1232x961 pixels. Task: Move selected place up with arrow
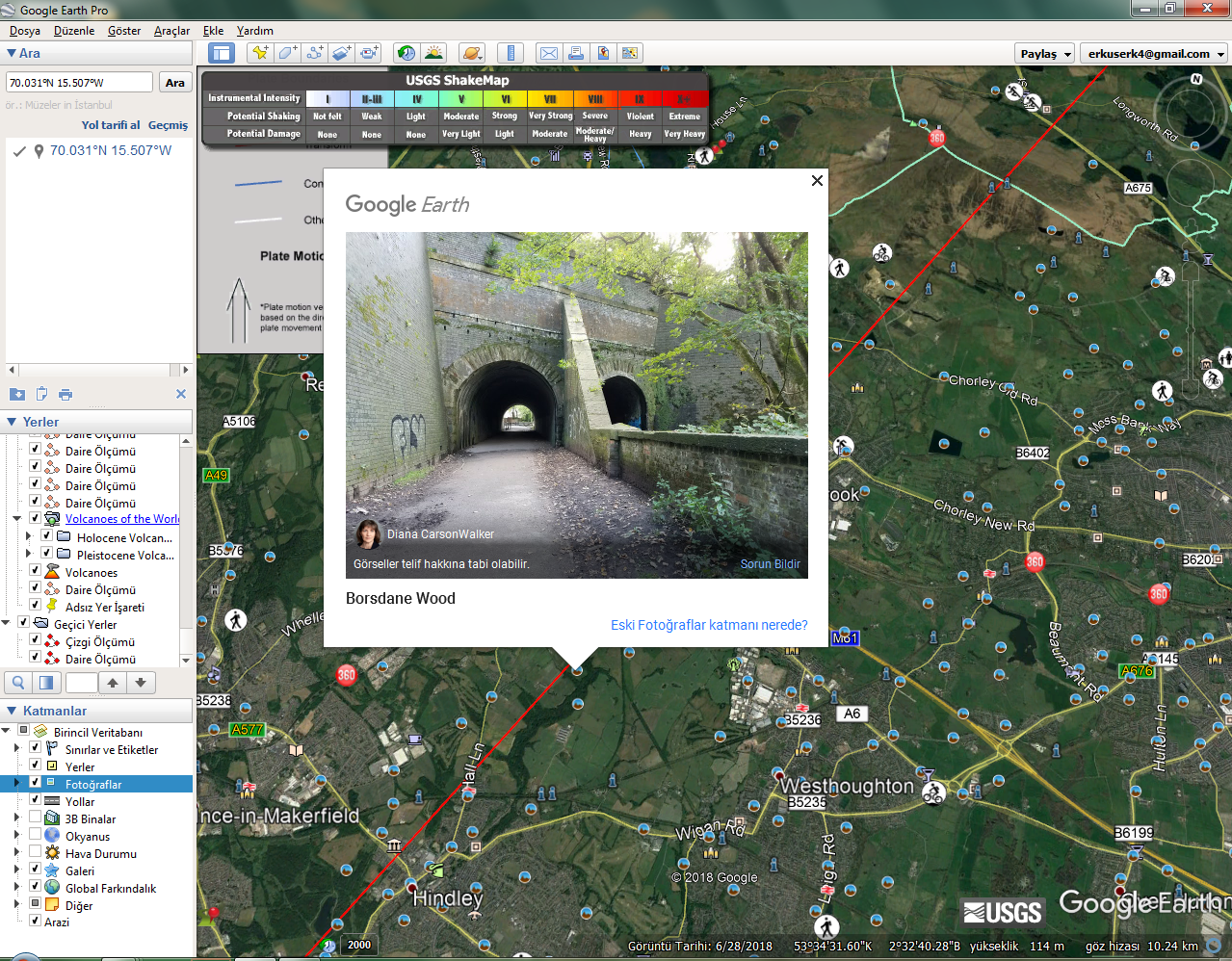(113, 683)
